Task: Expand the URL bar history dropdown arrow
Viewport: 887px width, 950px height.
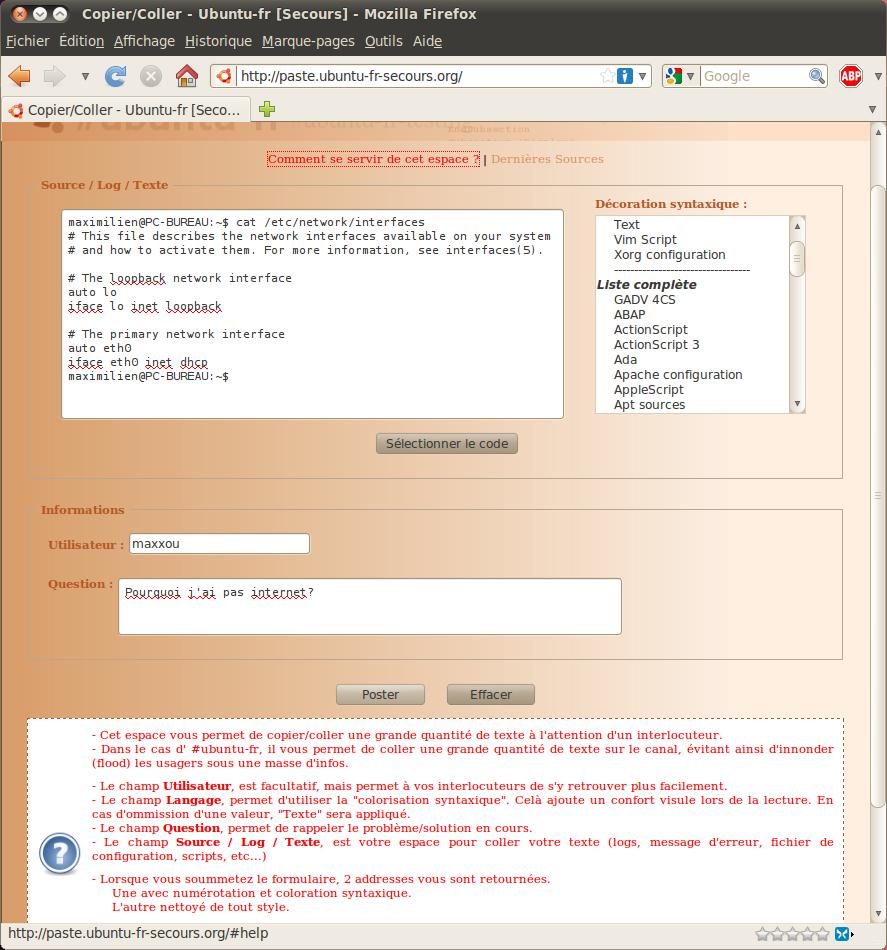Action: click(643, 76)
